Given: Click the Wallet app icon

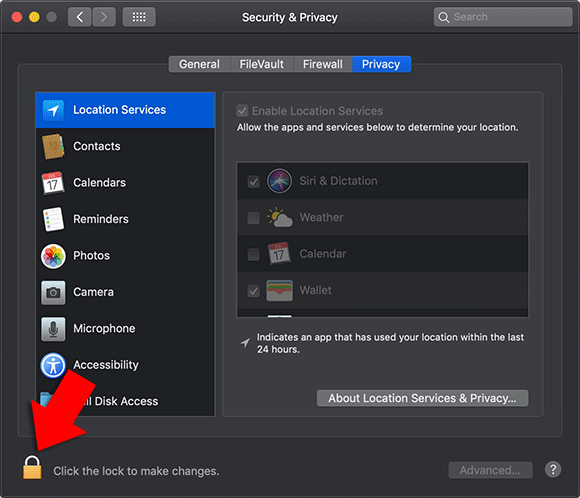Looking at the screenshot, I should click(279, 290).
